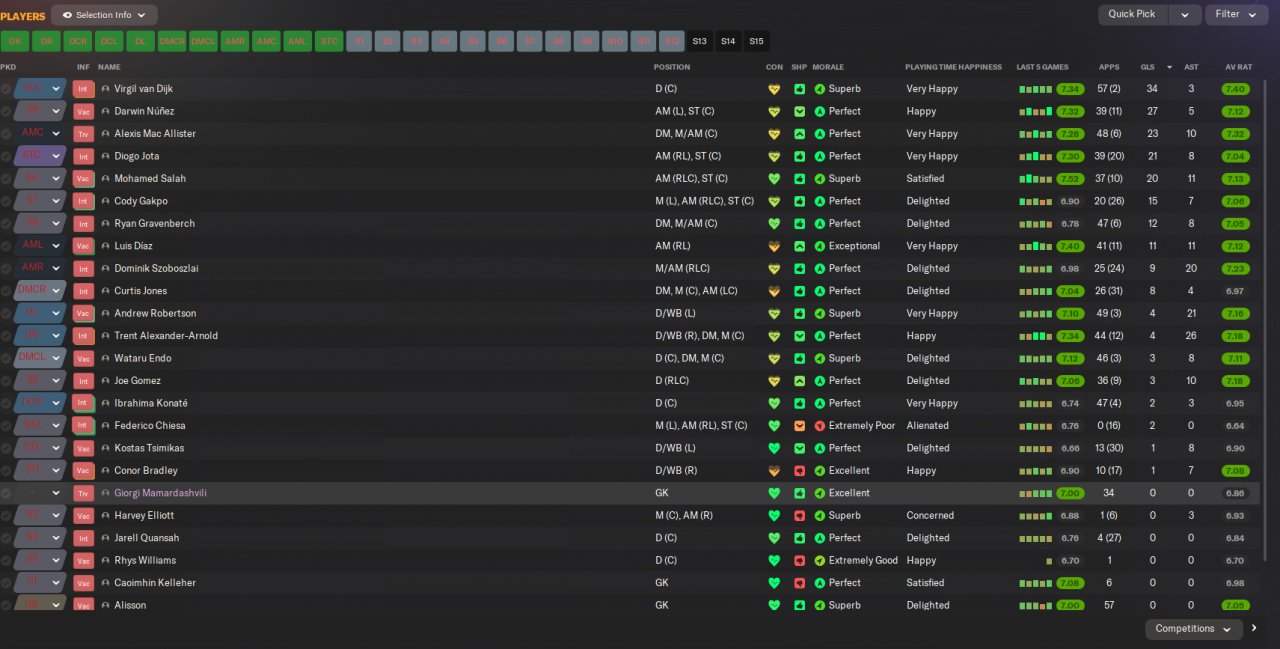1280x649 pixels.
Task: Click Mohamed Salah's match sharpness icon
Action: pos(799,179)
